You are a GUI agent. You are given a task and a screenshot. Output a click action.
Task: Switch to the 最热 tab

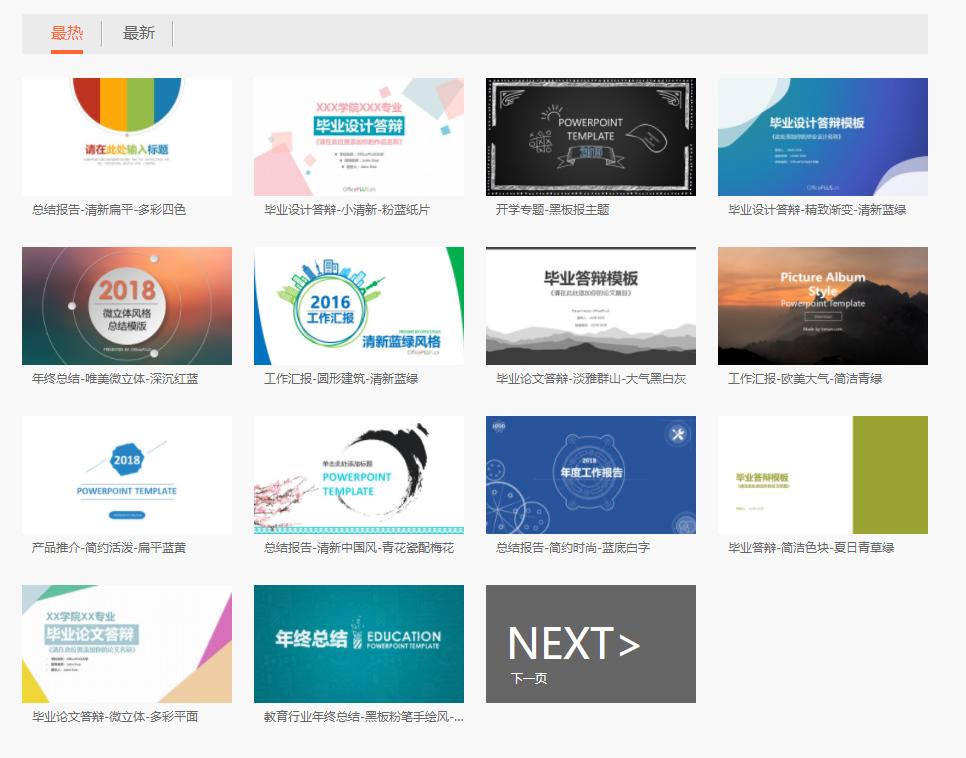coord(67,33)
